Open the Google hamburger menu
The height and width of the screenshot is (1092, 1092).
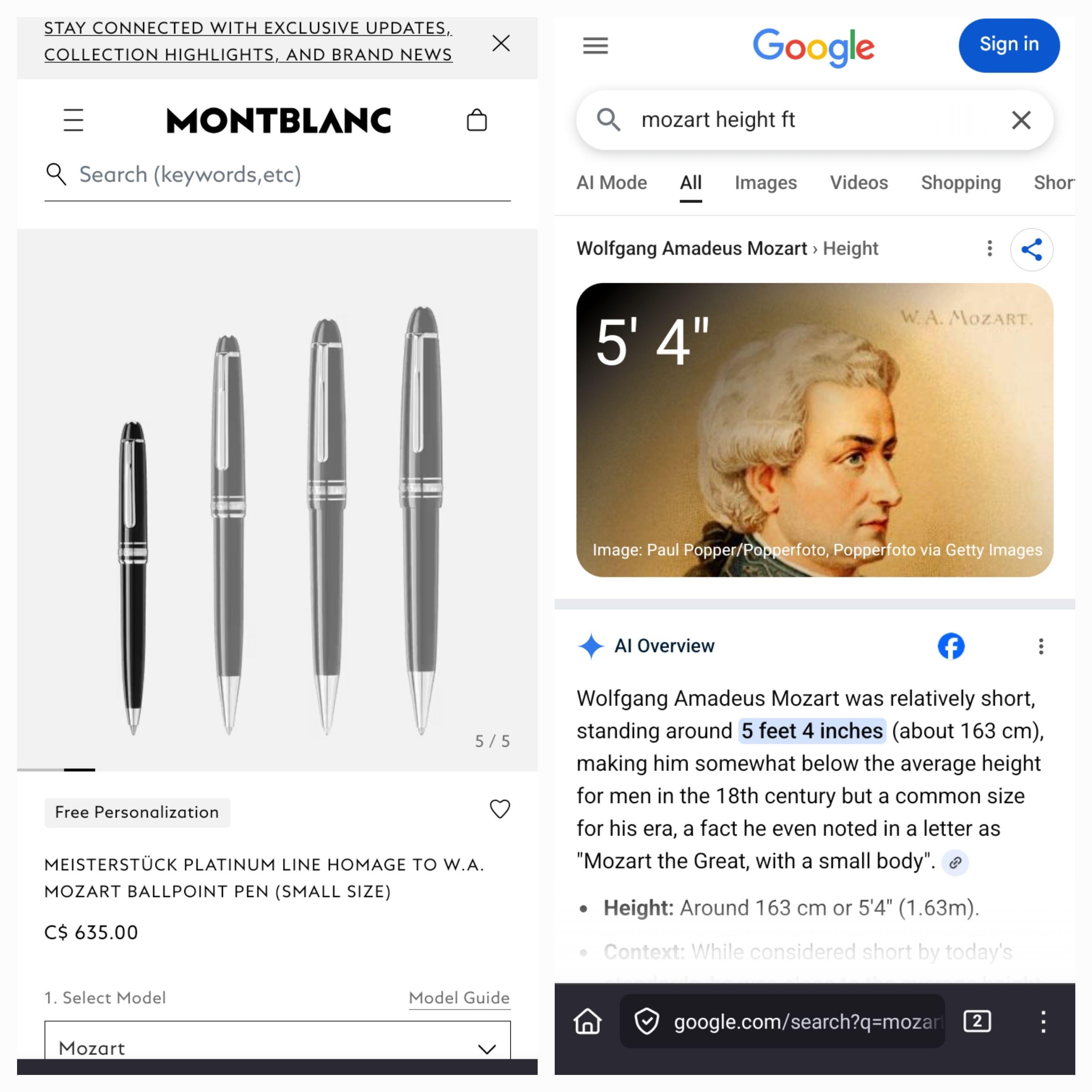pos(595,45)
